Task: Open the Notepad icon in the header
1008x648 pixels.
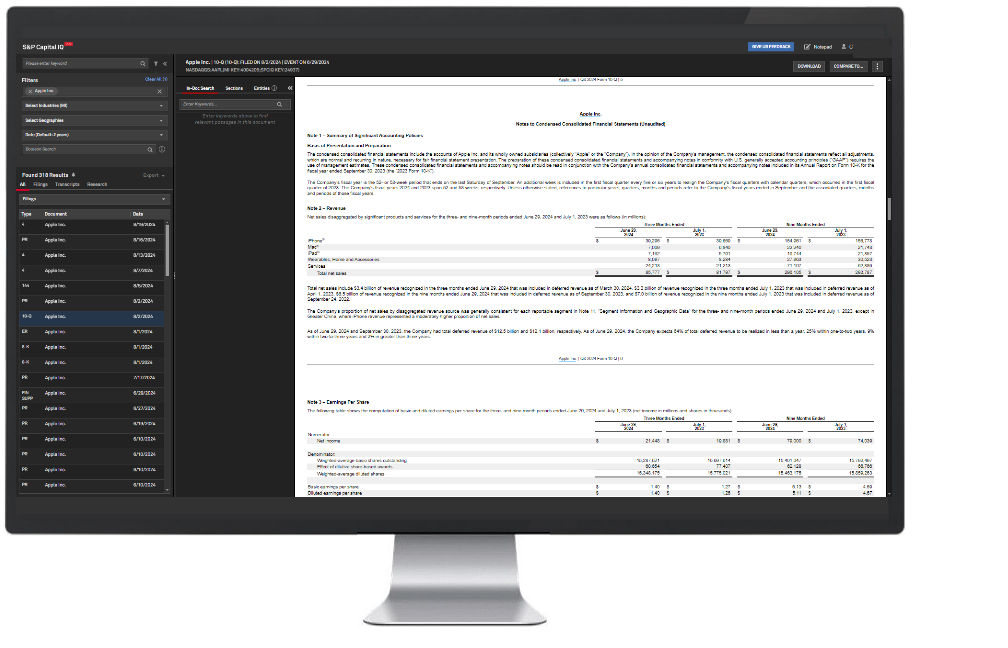Action: [x=807, y=47]
